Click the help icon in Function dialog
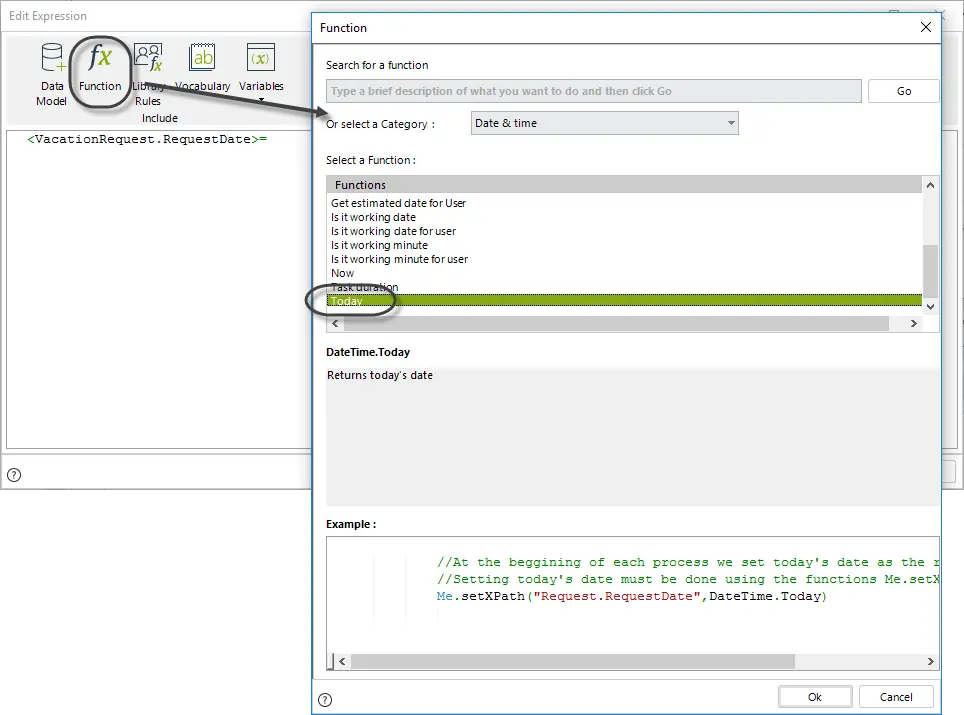The image size is (964, 715). pos(325,700)
